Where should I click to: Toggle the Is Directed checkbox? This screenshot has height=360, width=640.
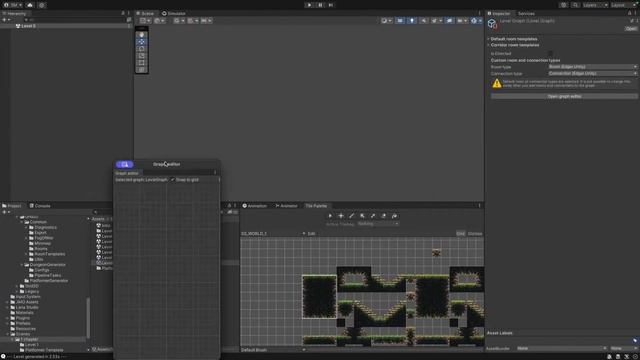point(551,53)
